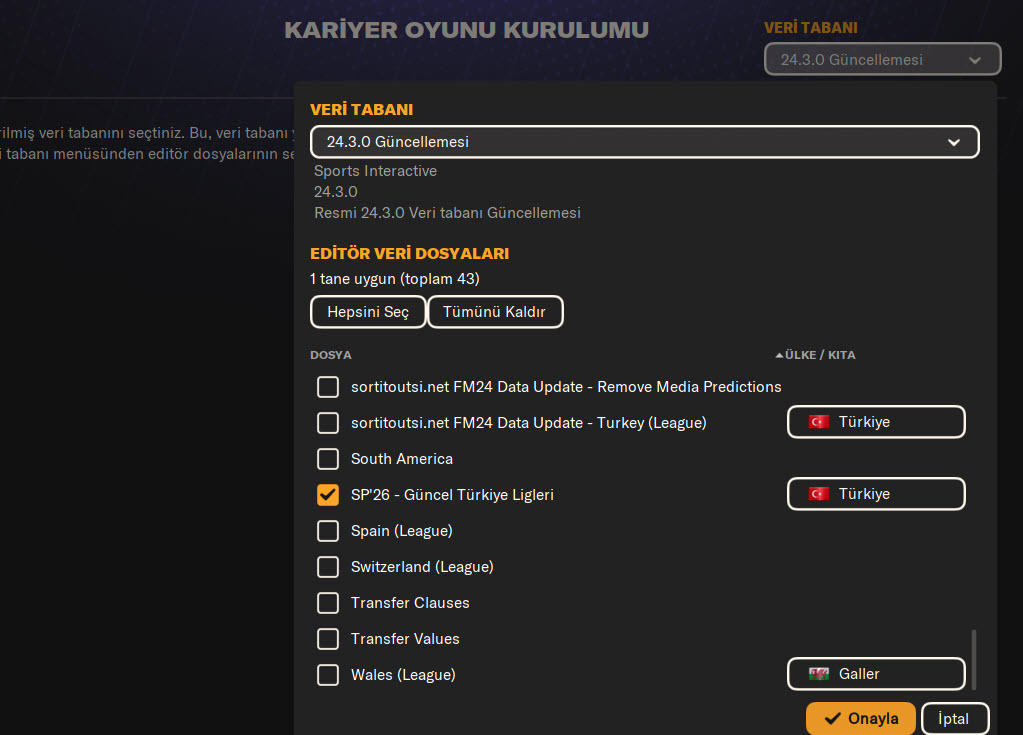1023x735 pixels.
Task: Tick the Transfer Values checkbox
Action: (328, 639)
